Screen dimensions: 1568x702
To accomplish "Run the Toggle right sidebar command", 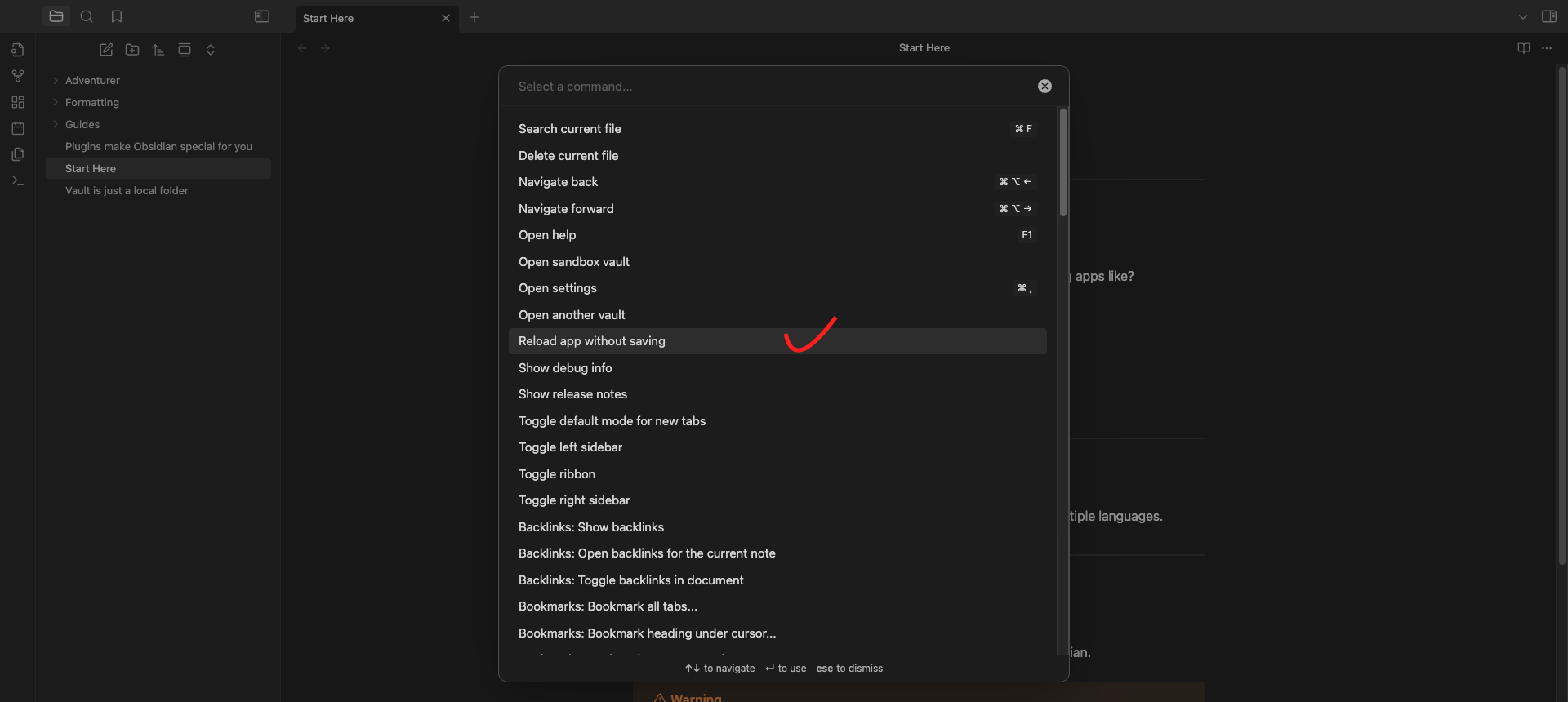I will pyautogui.click(x=777, y=500).
